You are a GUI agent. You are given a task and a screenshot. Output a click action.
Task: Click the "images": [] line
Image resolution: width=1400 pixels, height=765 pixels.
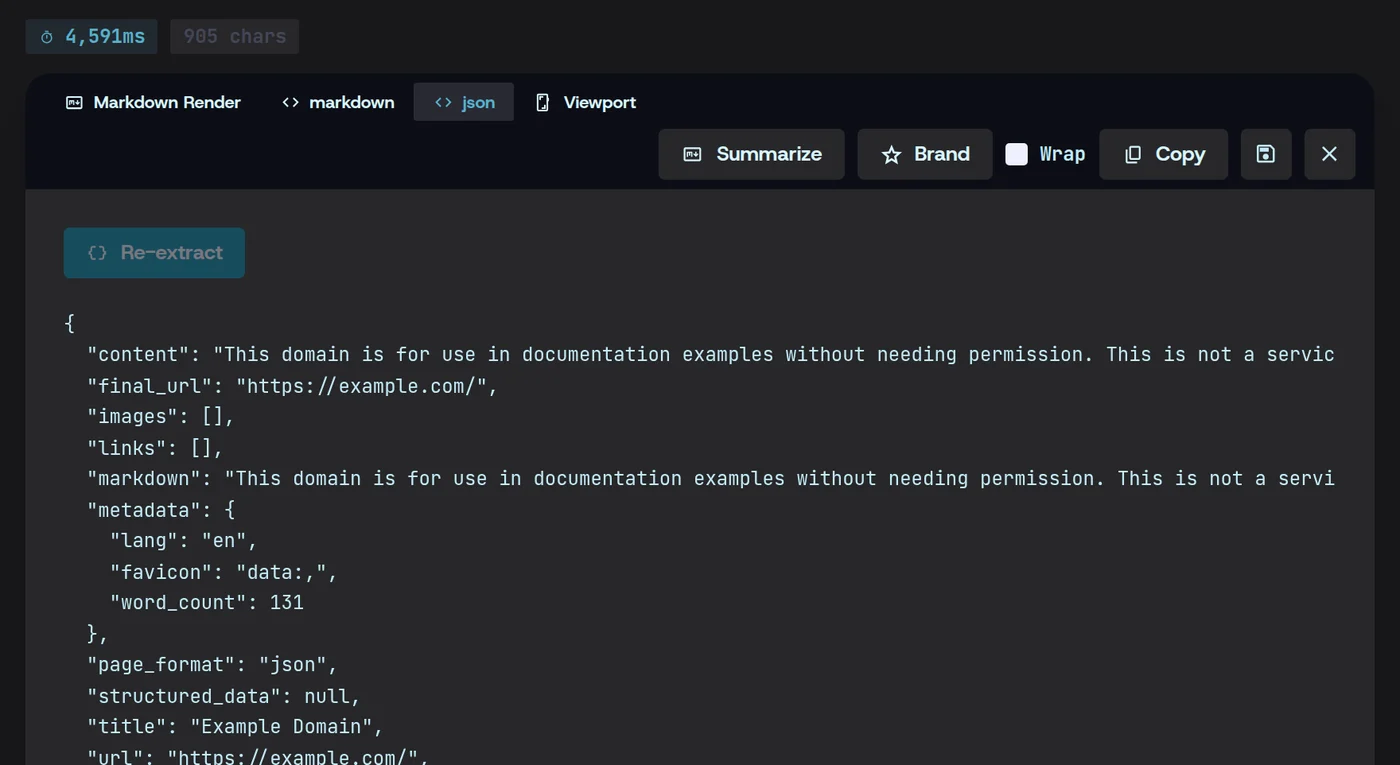[160, 417]
